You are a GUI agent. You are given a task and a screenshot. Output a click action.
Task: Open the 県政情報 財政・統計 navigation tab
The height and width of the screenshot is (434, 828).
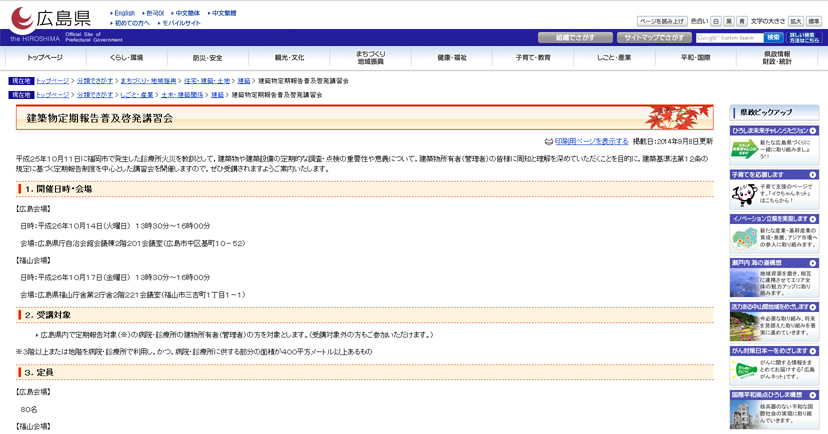[x=777, y=58]
